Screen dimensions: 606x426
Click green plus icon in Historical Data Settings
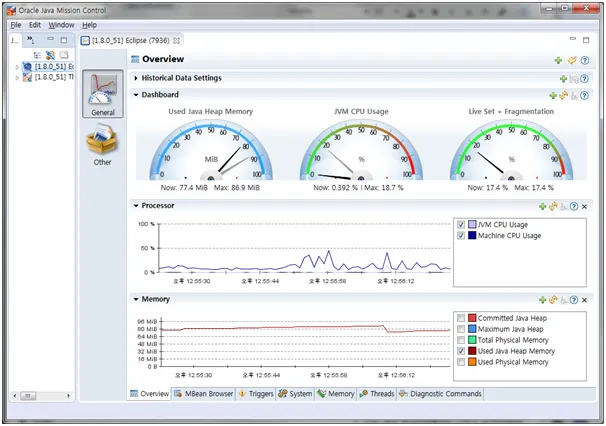tap(563, 79)
